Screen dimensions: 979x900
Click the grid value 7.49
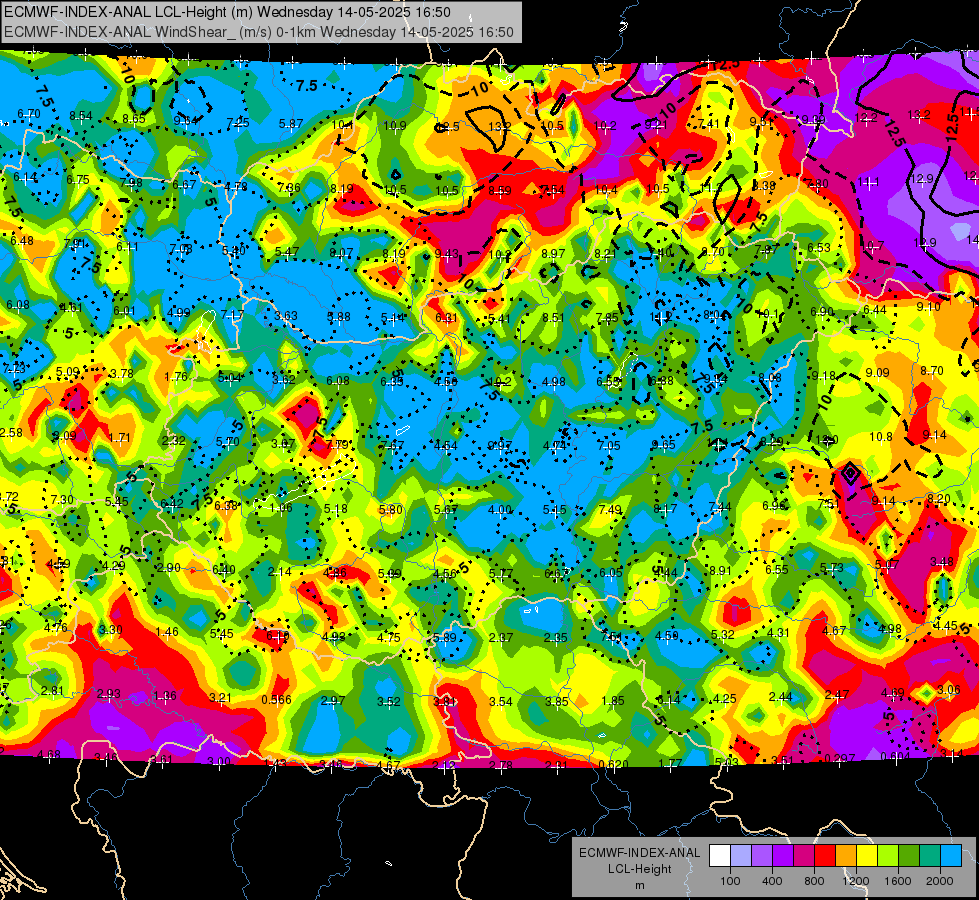tap(610, 510)
